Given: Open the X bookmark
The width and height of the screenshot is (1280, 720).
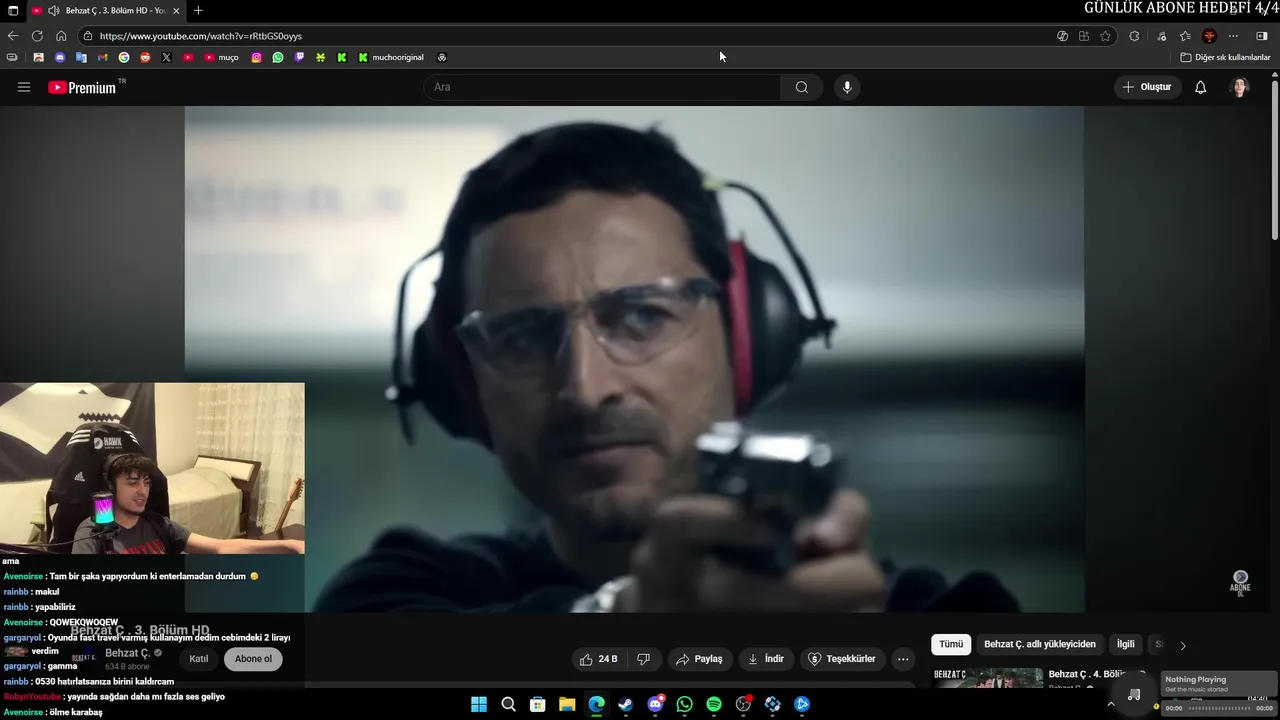Looking at the screenshot, I should click(x=166, y=57).
